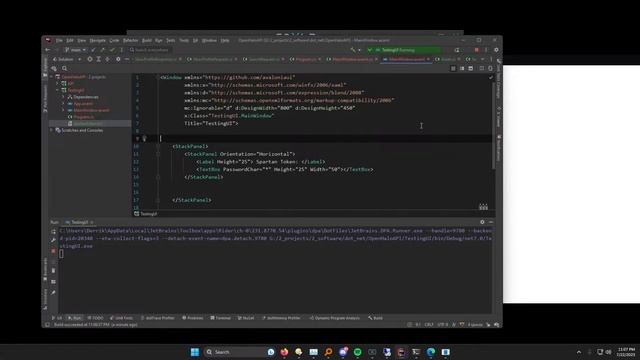
Task: Open the Navigate menu
Action: point(97,40)
